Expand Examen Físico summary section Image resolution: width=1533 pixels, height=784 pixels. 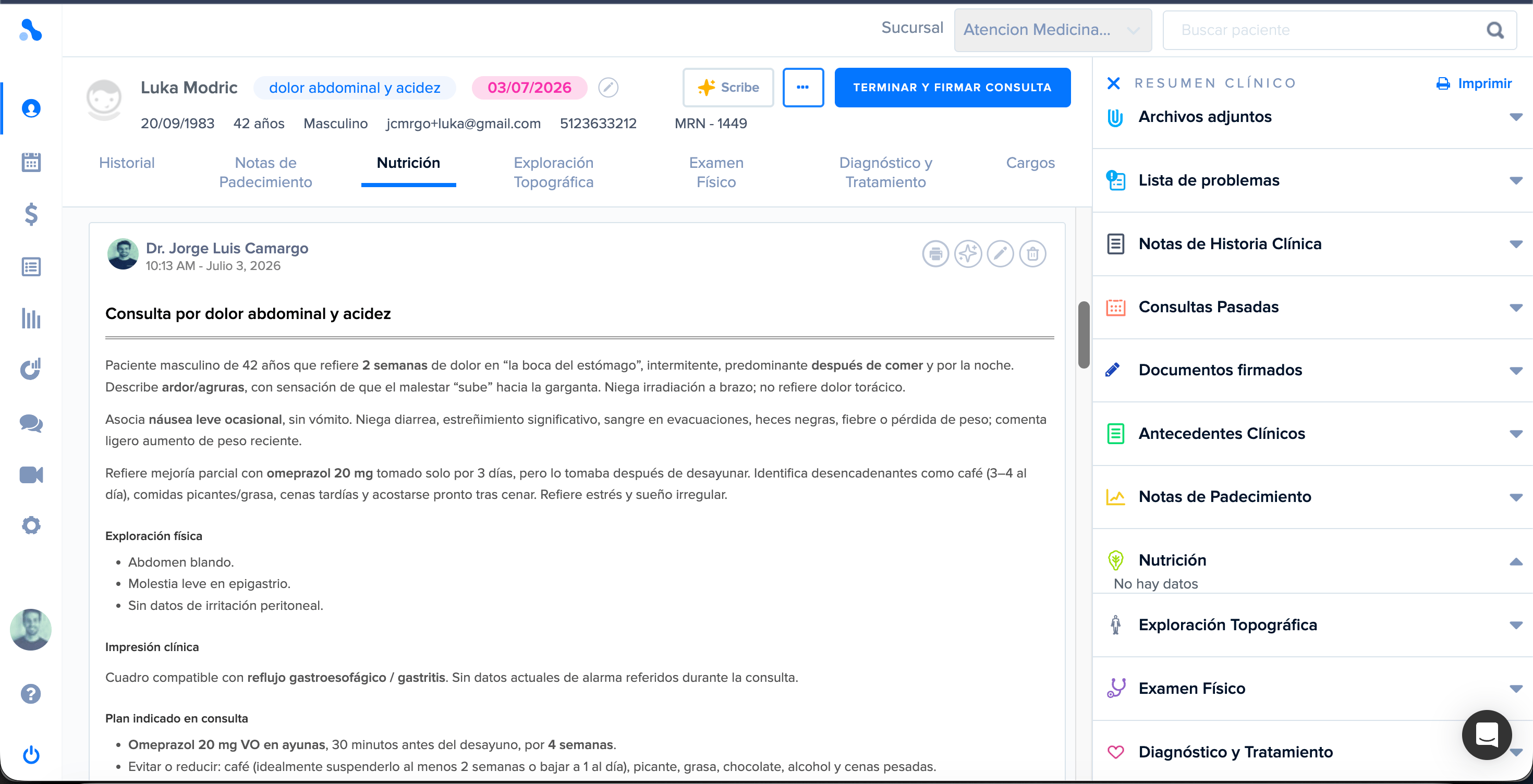click(1516, 689)
